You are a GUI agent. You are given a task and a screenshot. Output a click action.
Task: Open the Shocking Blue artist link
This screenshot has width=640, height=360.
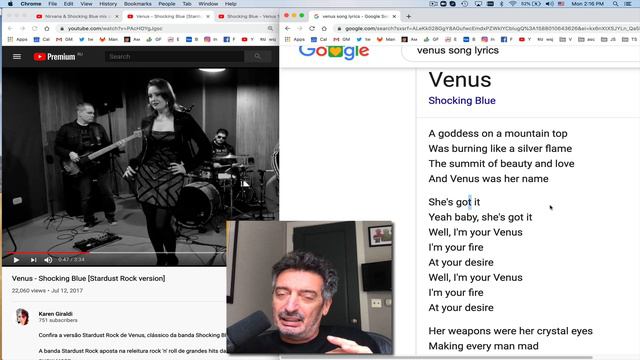462,100
